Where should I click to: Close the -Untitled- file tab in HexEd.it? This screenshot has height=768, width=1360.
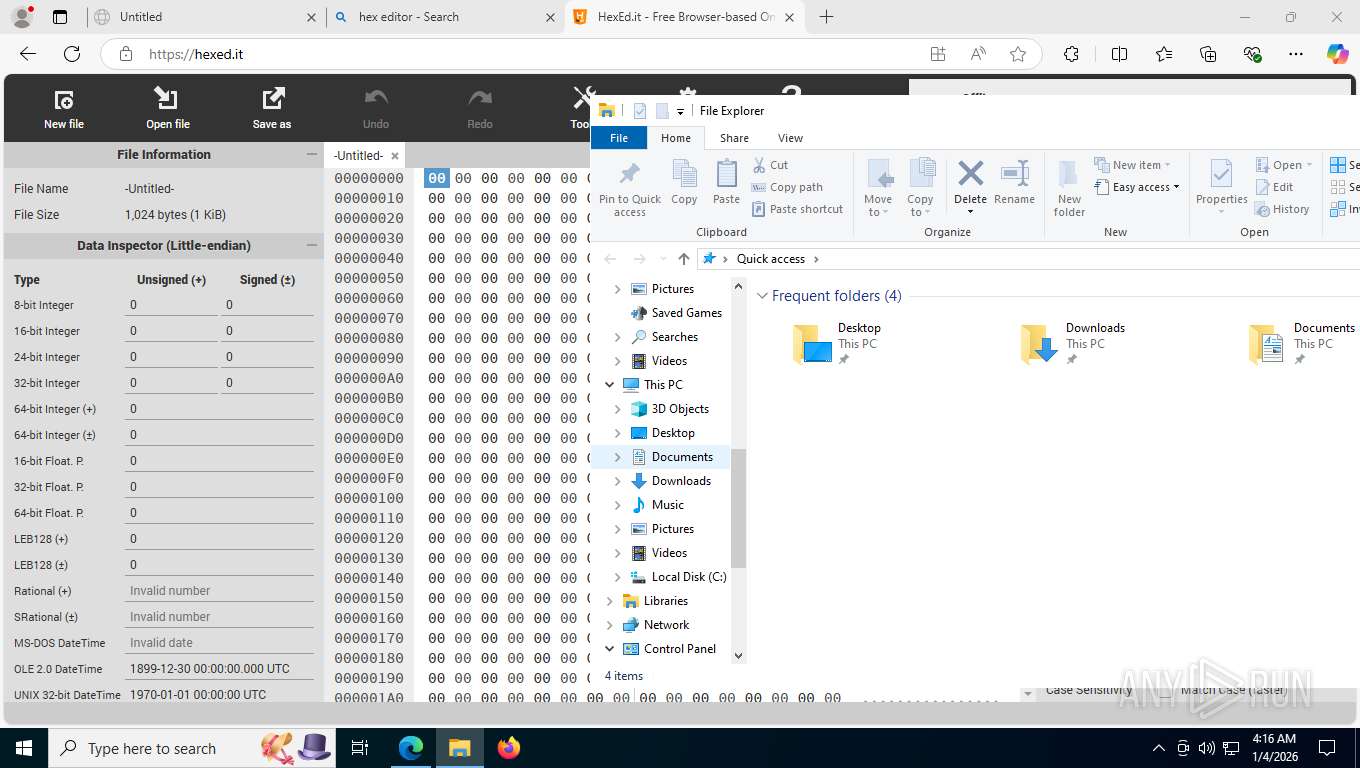tap(395, 156)
